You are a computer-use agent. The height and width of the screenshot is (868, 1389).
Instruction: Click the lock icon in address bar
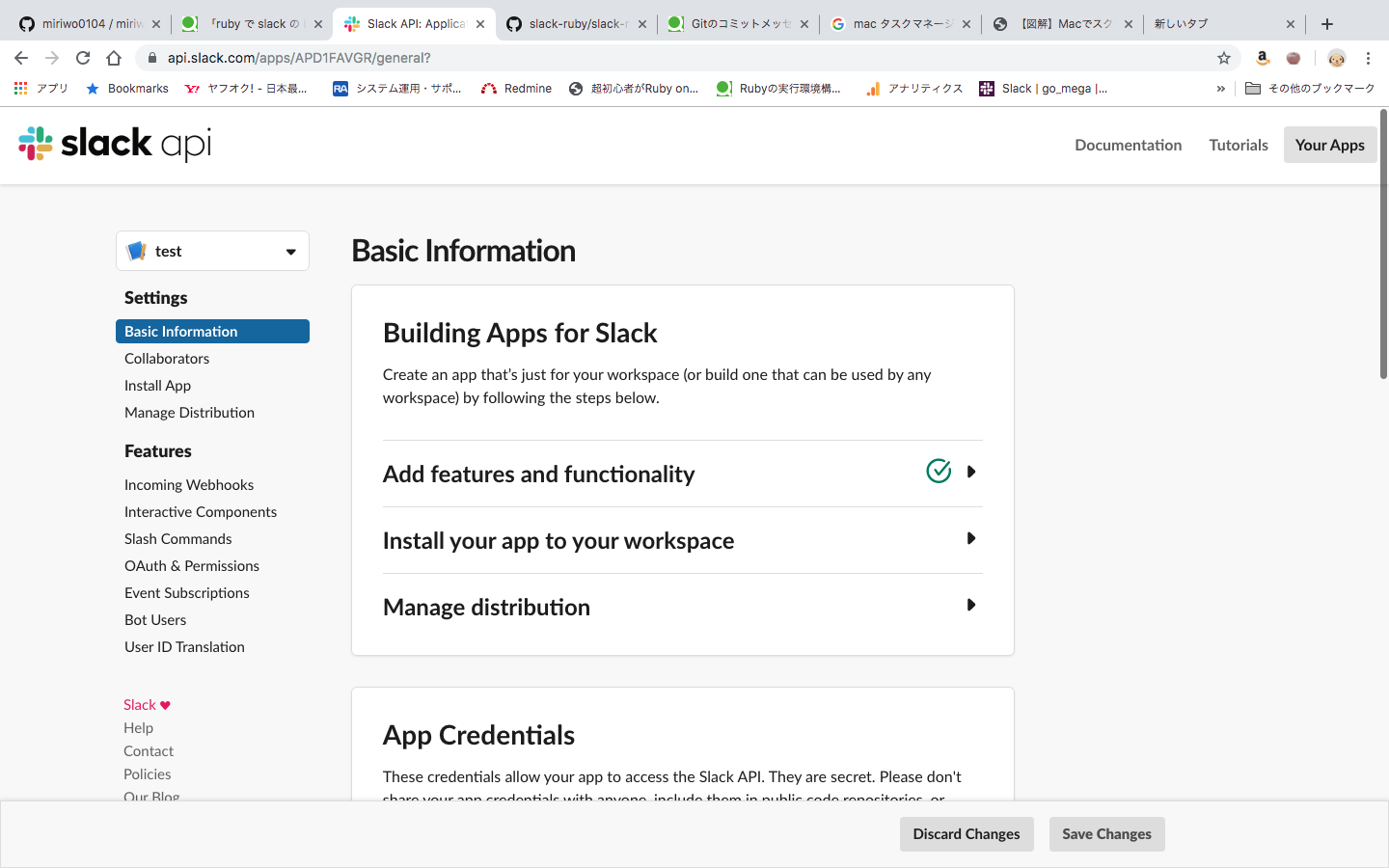pyautogui.click(x=152, y=58)
